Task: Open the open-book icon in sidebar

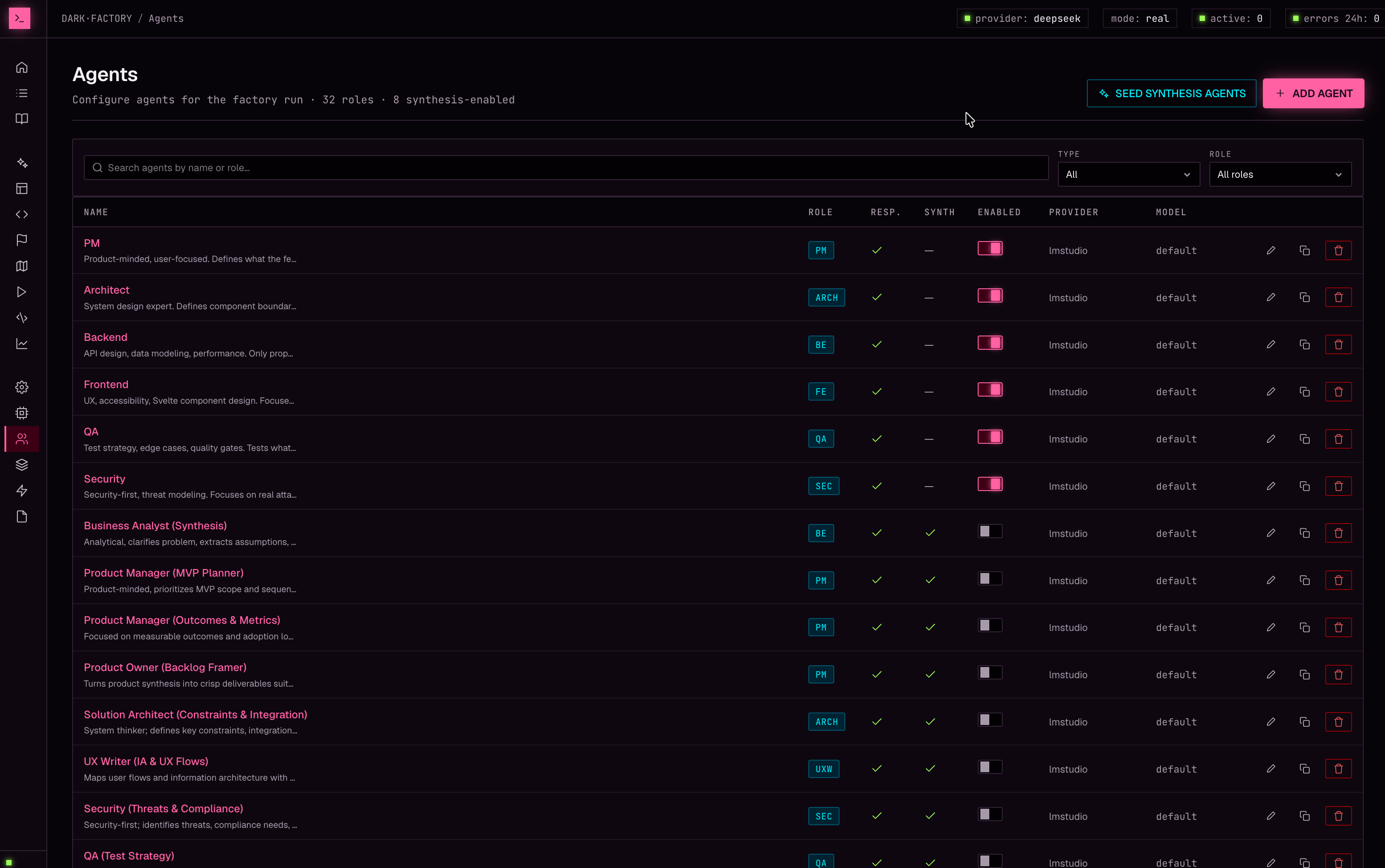Action: click(x=22, y=119)
